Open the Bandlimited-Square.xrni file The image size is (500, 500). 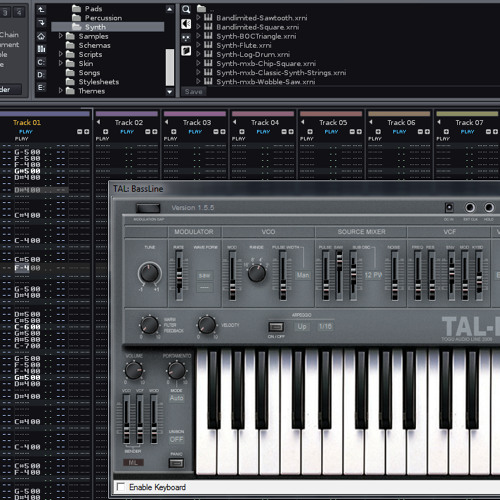pyautogui.click(x=257, y=27)
